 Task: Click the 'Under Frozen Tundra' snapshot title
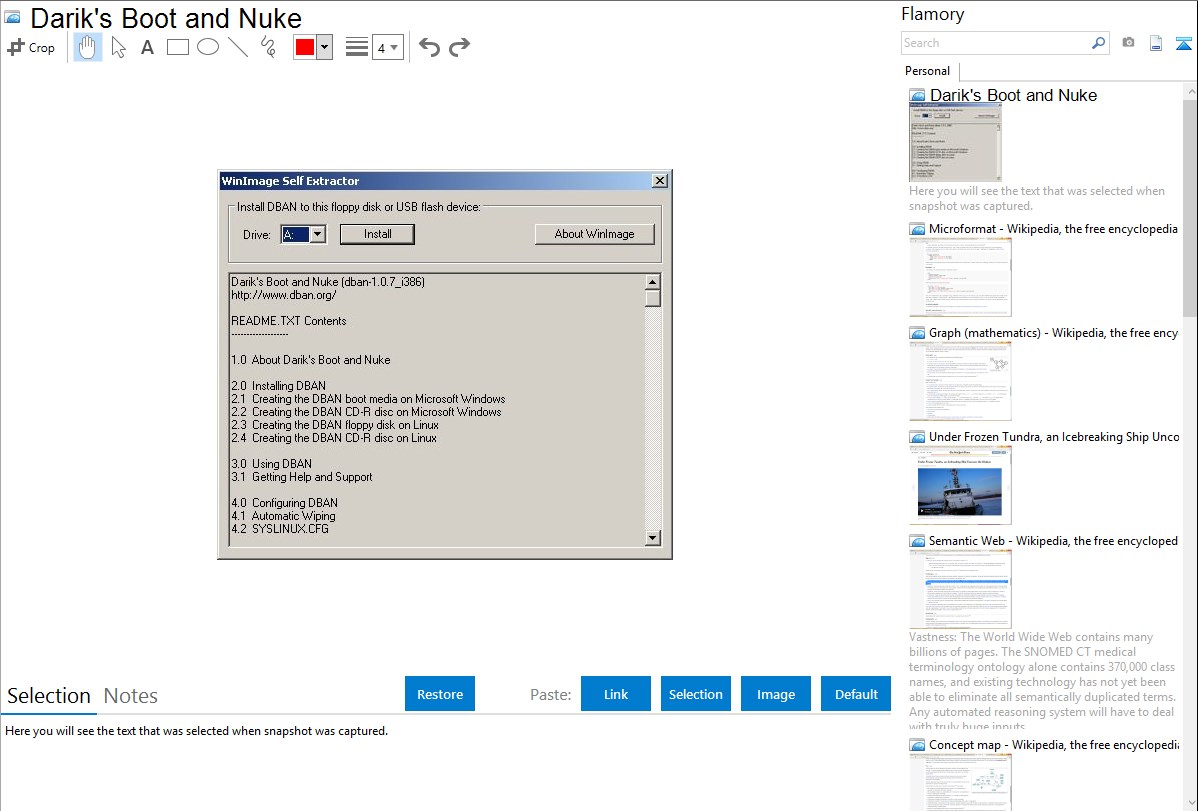[1054, 436]
